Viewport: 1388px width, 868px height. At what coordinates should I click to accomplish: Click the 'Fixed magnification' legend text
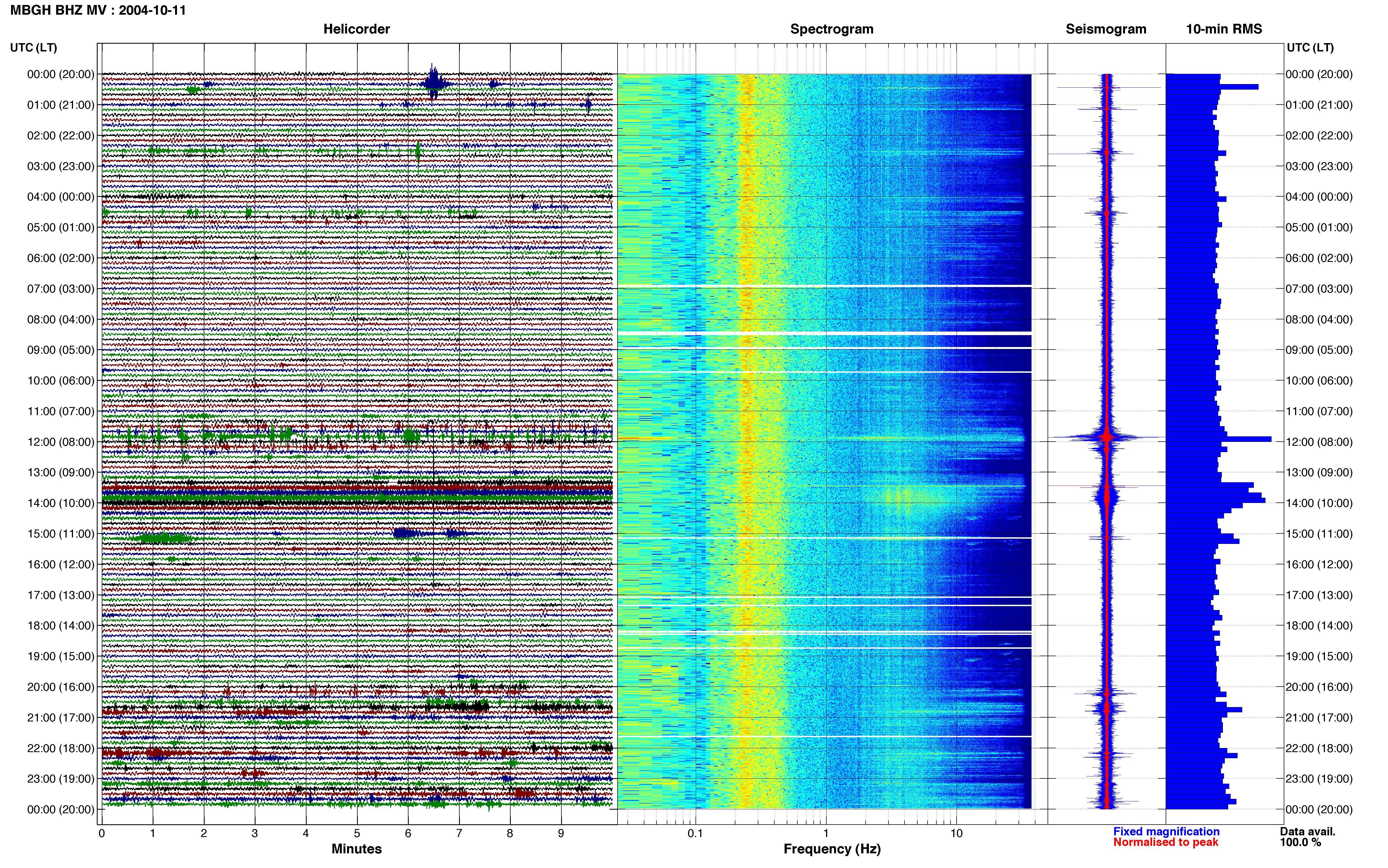tap(1166, 831)
